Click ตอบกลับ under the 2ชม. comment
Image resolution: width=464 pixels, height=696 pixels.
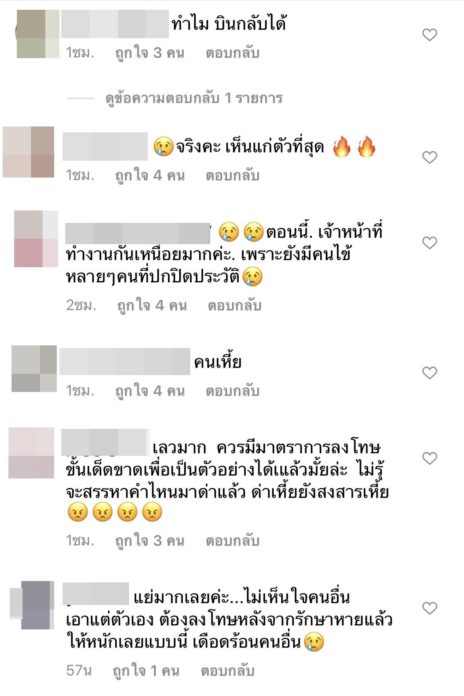tap(234, 306)
